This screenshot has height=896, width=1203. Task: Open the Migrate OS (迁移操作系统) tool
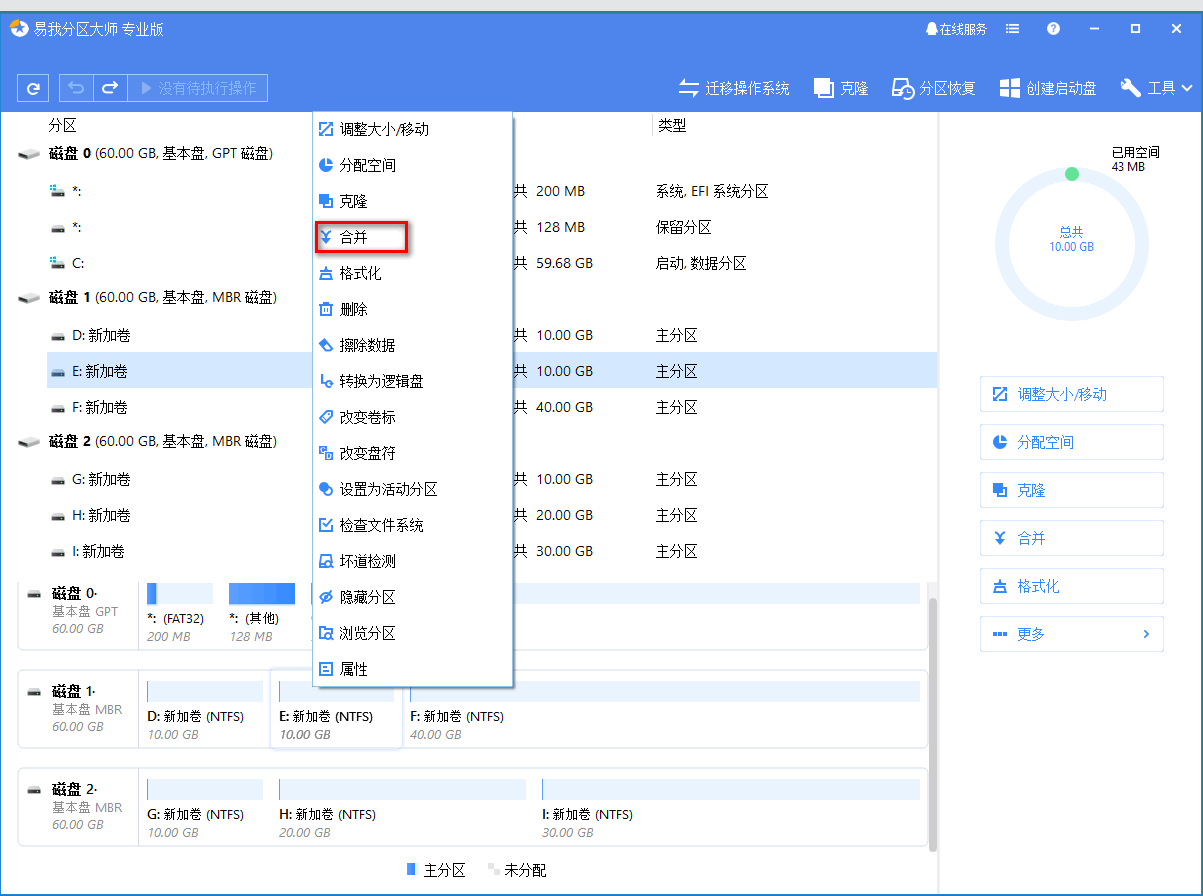(x=734, y=88)
